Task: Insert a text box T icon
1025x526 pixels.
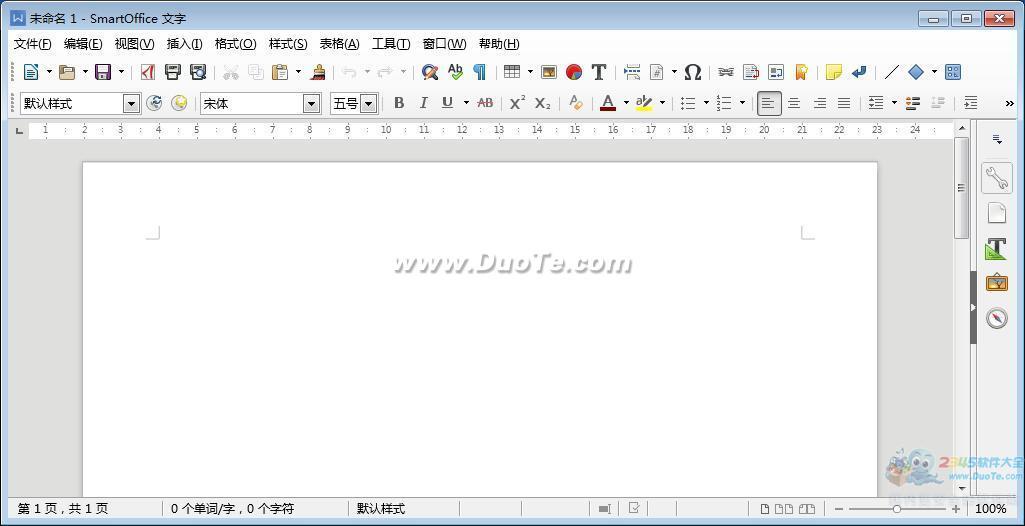Action: [x=599, y=72]
